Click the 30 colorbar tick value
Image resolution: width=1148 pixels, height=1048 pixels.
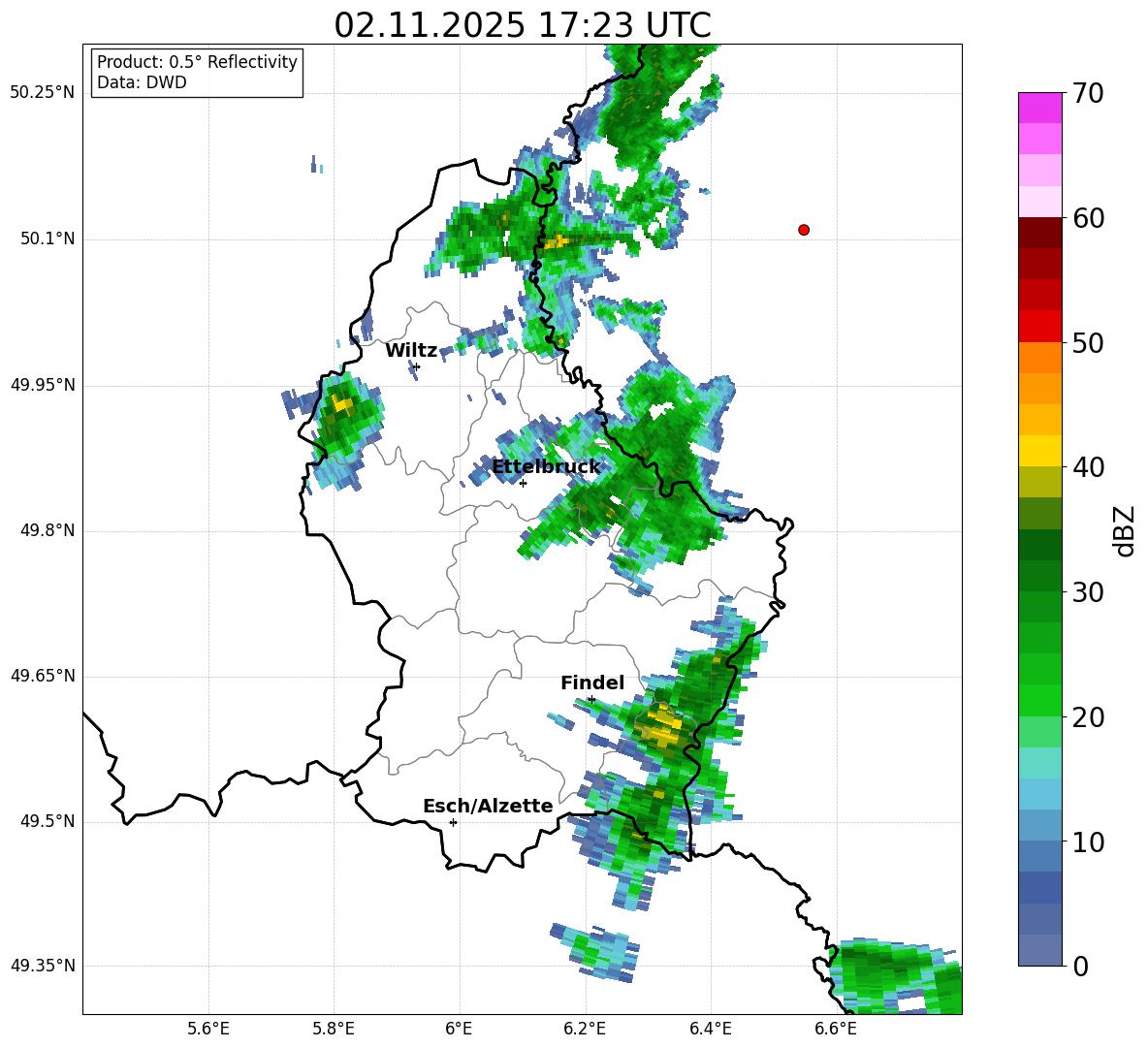coord(1088,592)
